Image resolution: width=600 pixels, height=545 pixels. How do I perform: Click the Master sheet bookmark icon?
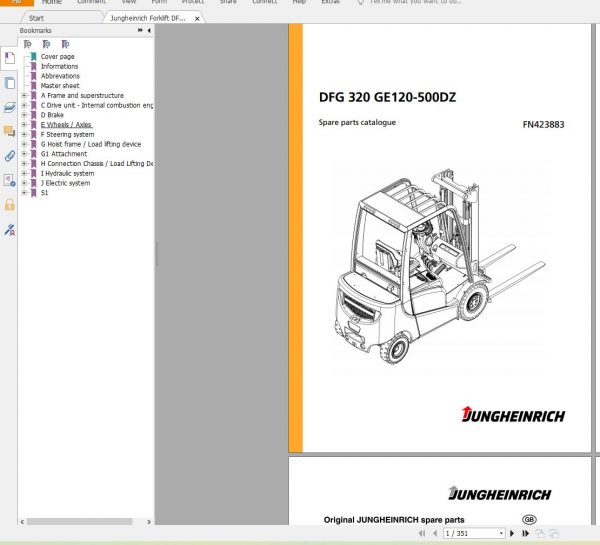tap(34, 85)
